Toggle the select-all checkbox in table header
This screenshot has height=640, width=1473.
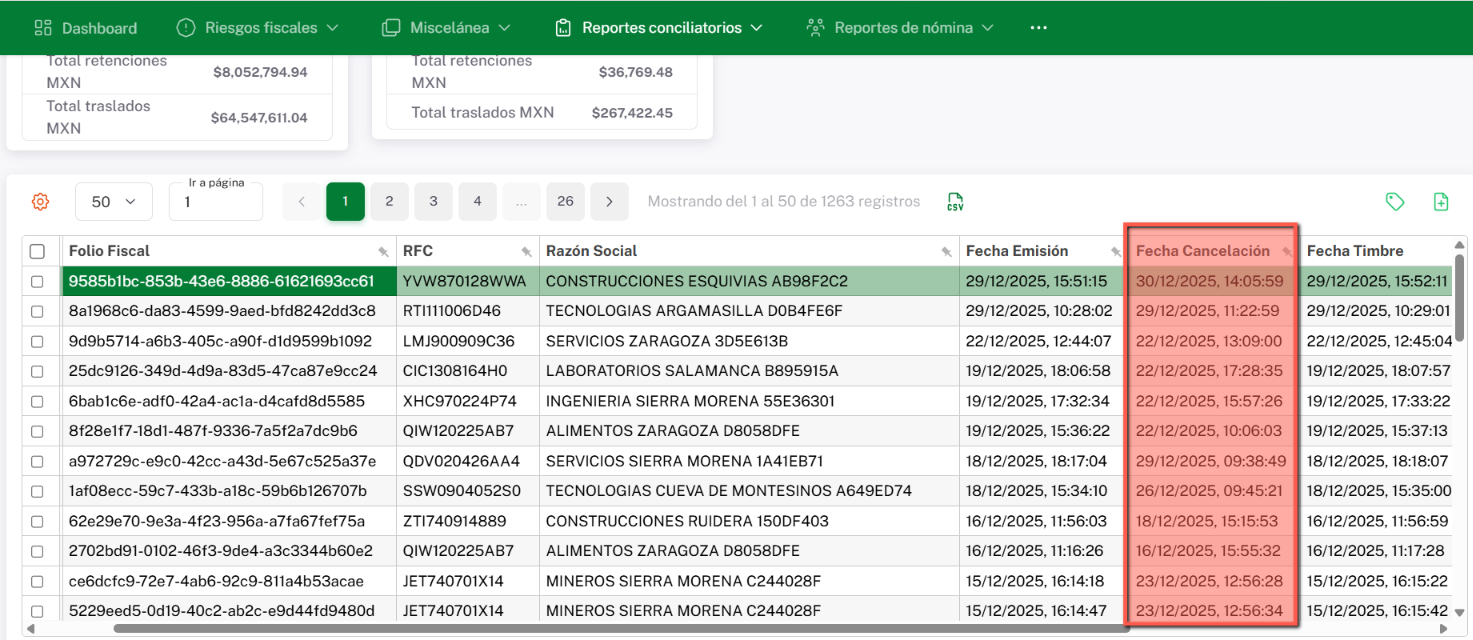(x=37, y=252)
